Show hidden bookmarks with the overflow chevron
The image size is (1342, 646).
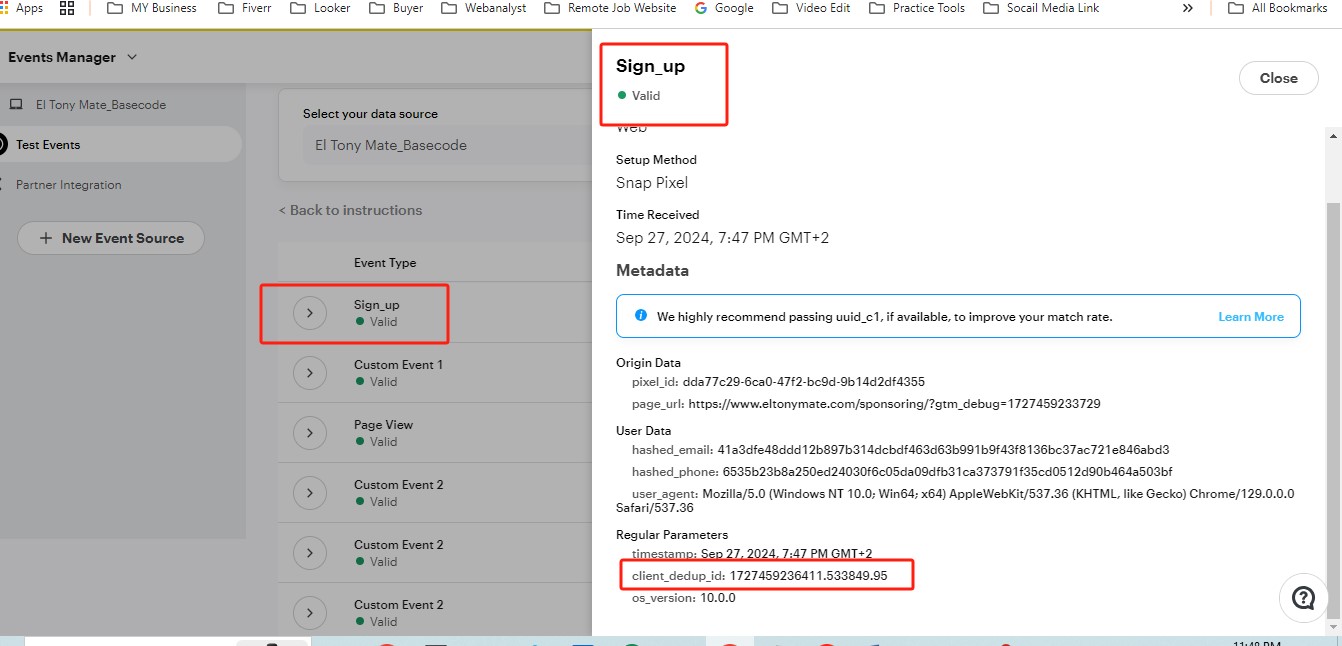1187,8
